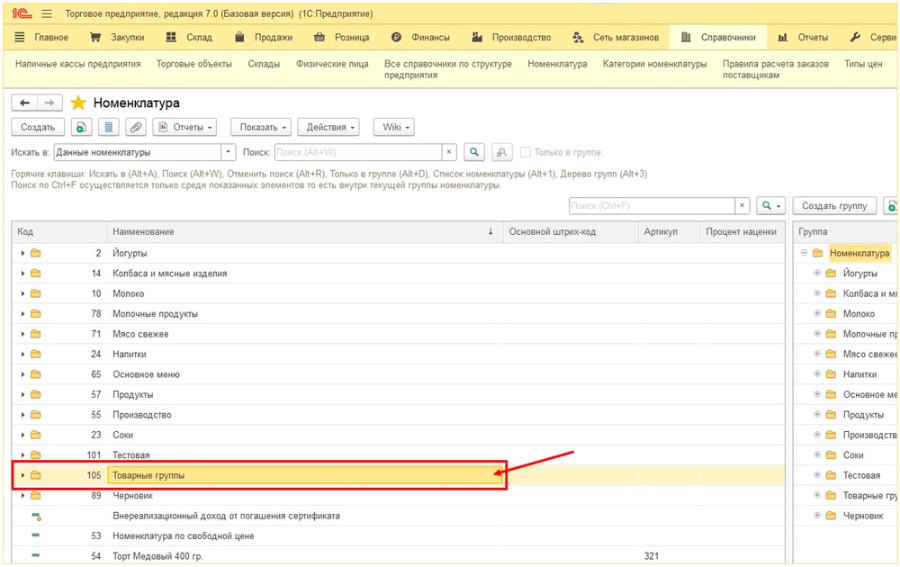Click the 1C logo icon
This screenshot has height=567, width=900.
click(x=22, y=13)
